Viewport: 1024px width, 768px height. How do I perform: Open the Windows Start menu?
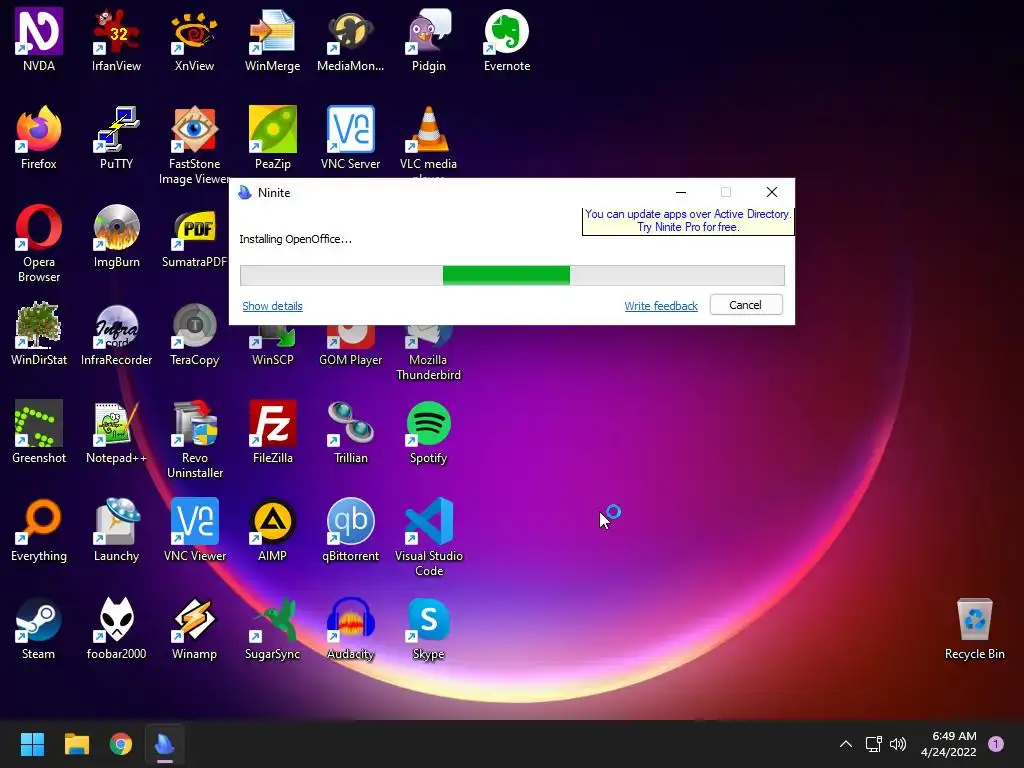tap(32, 743)
